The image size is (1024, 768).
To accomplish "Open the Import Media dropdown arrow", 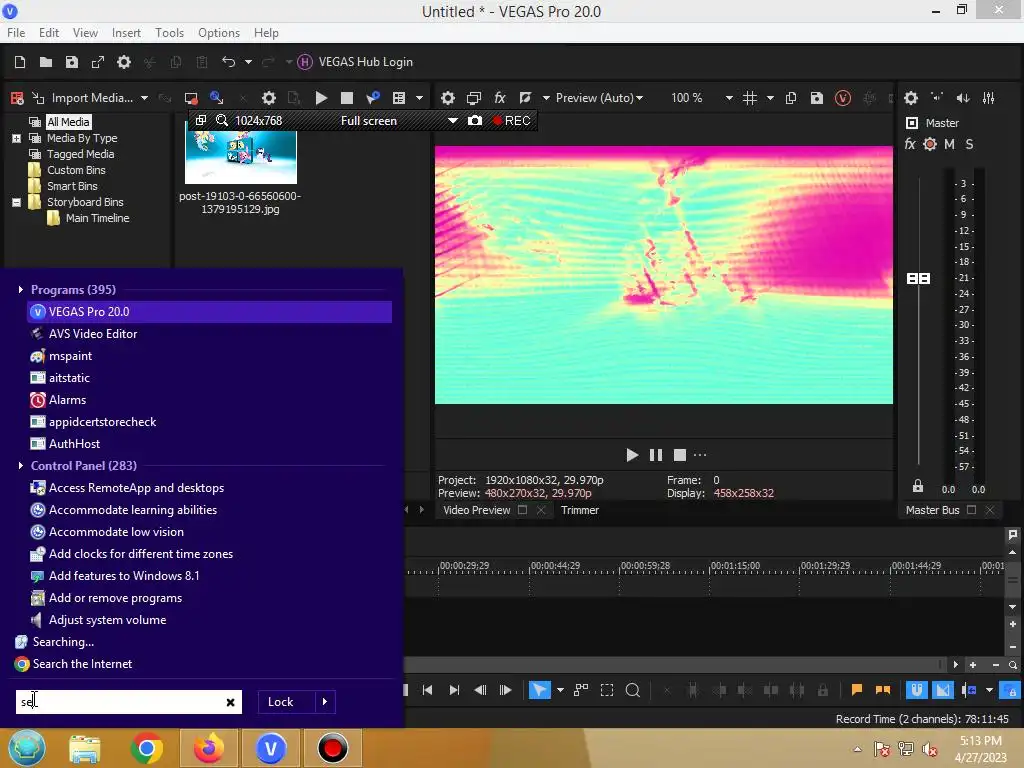I will [x=144, y=98].
